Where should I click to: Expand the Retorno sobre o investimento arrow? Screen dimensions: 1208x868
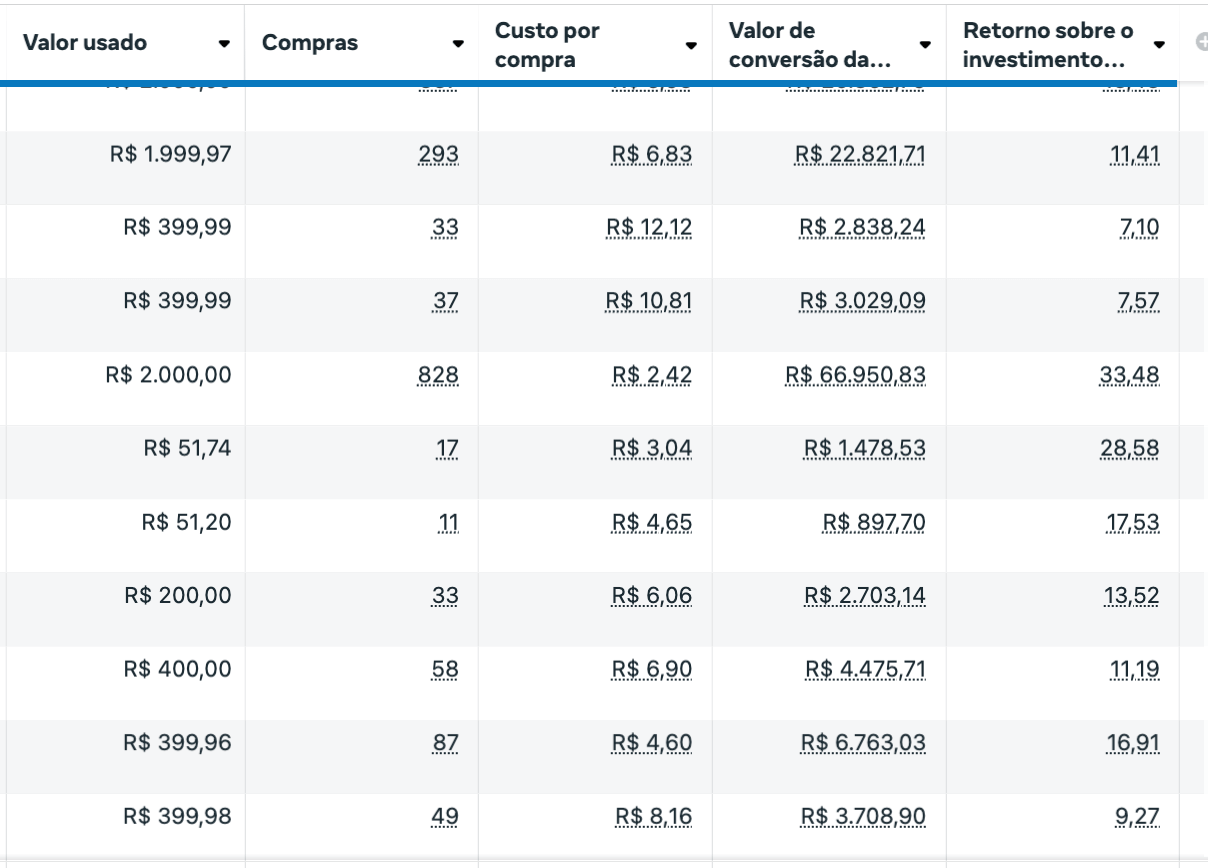click(x=1159, y=45)
